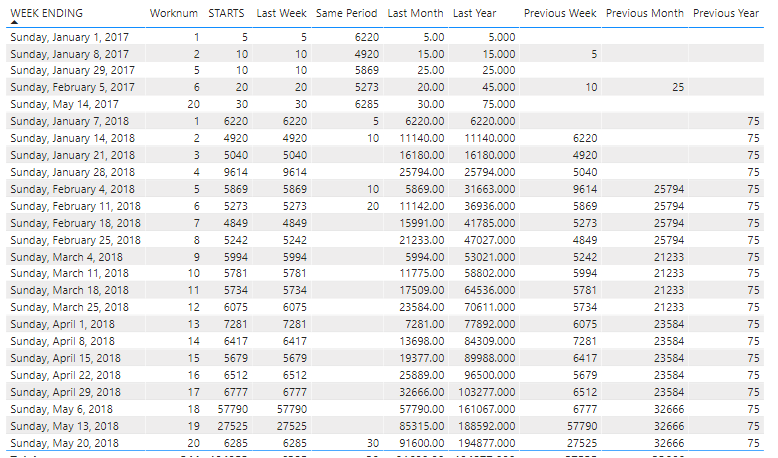This screenshot has height=458, width=778.
Task: Select row Sunday, February 18, 2018
Action: [x=385, y=223]
